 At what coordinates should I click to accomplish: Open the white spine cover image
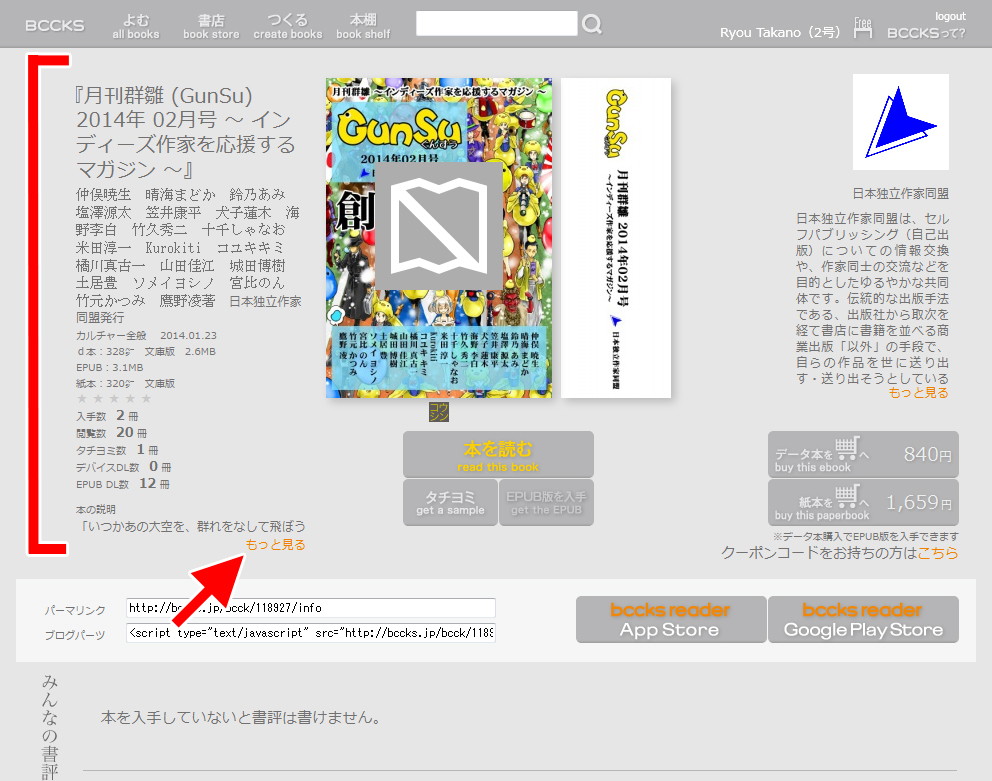pos(616,238)
